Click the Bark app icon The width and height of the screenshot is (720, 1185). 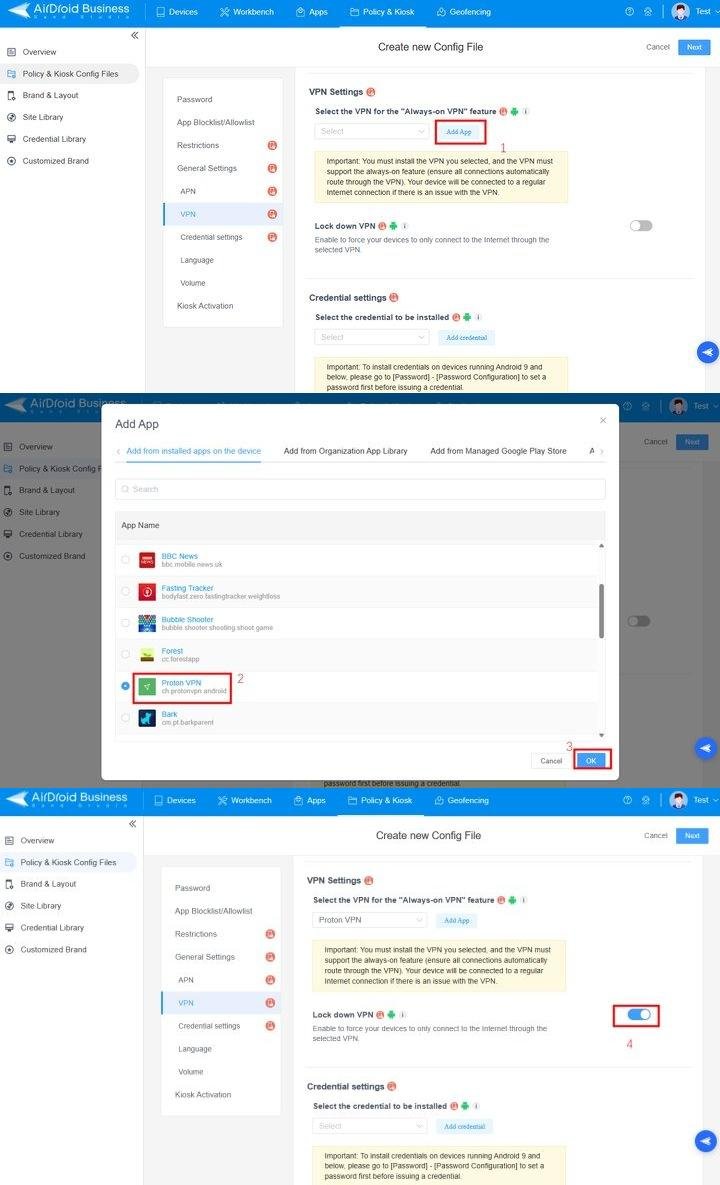(x=147, y=718)
